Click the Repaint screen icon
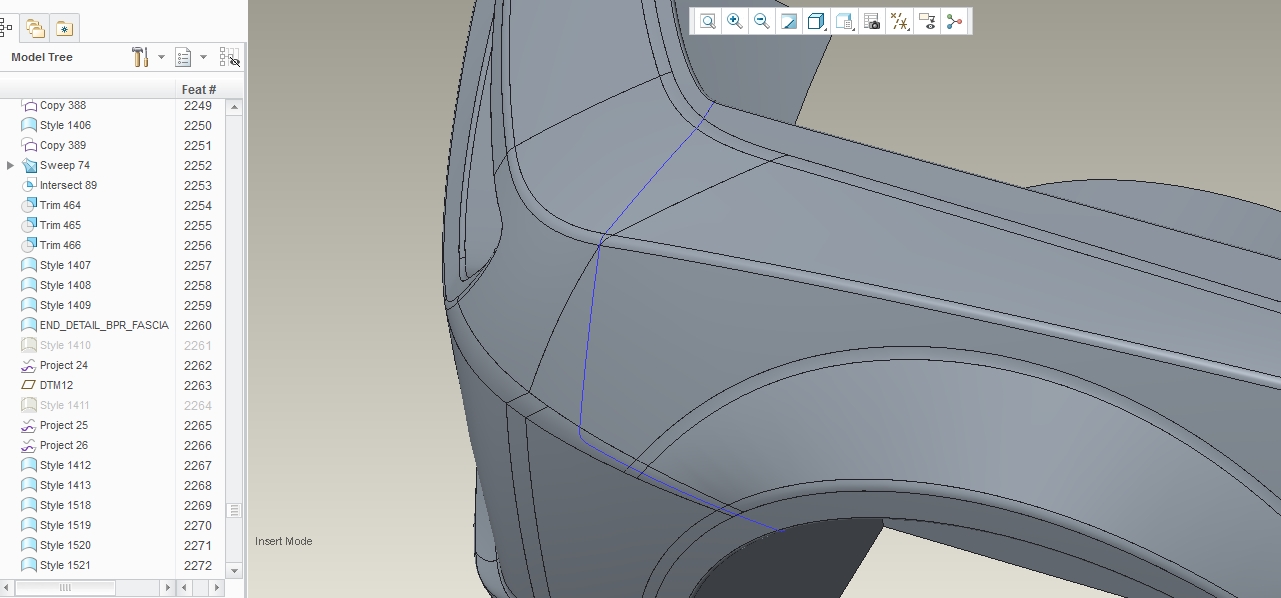 [x=789, y=21]
